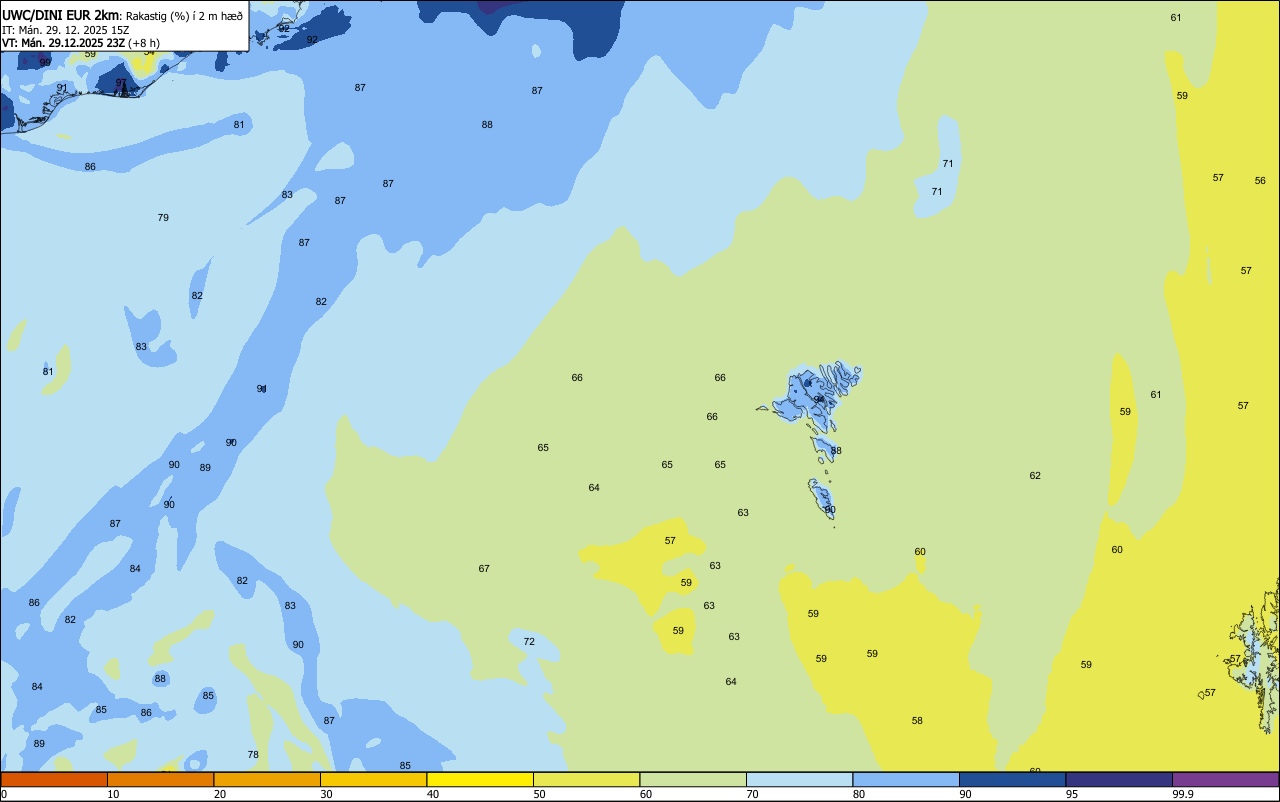Select the 20–30 amber legend swatch
The width and height of the screenshot is (1280, 802).
pyautogui.click(x=267, y=779)
